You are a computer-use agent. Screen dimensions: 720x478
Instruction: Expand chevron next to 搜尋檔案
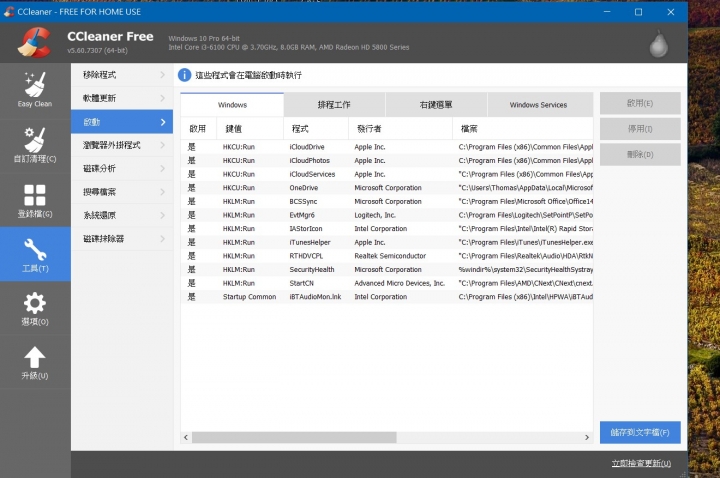pyautogui.click(x=163, y=192)
